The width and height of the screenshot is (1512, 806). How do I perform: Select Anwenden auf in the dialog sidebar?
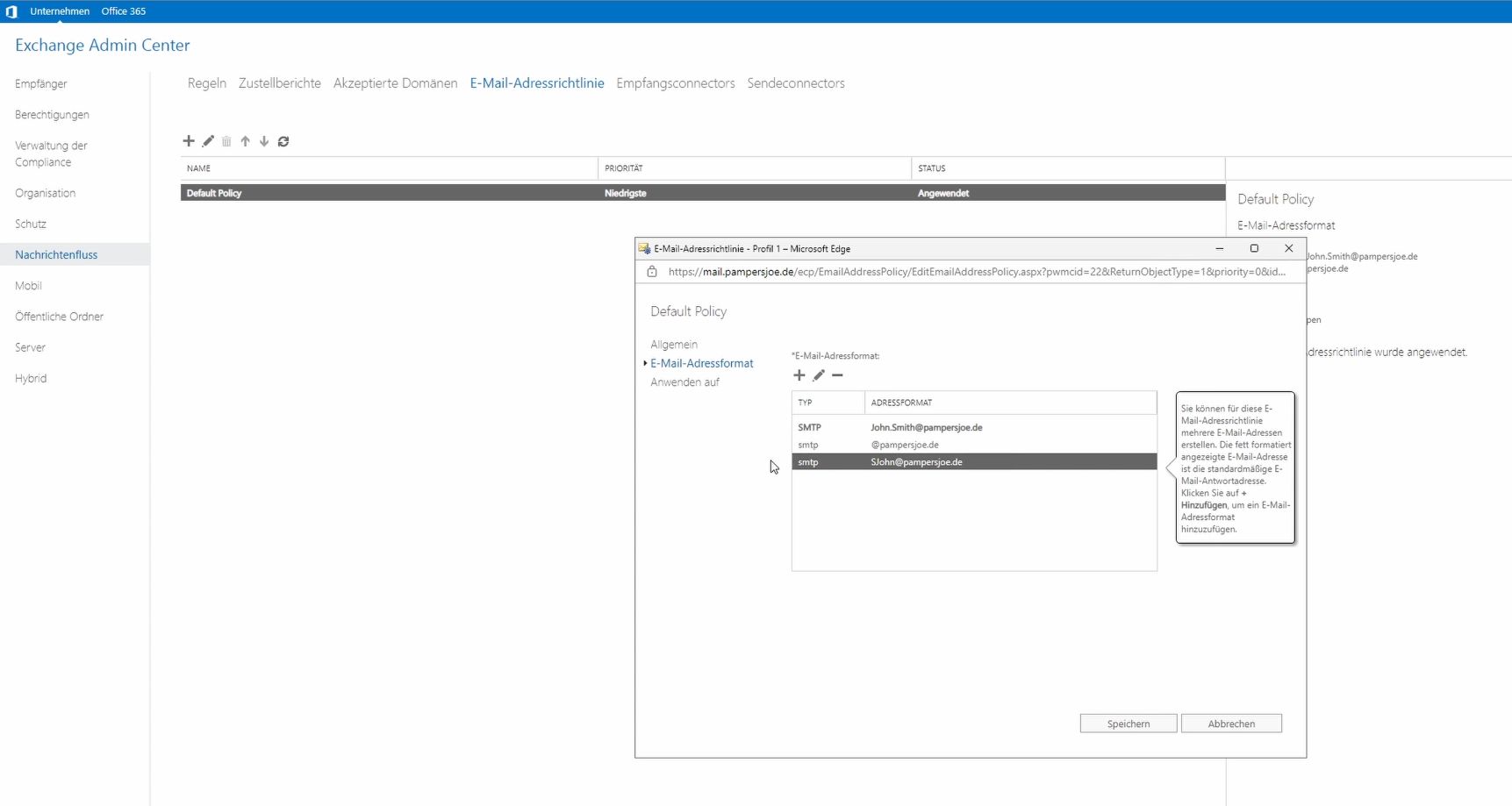684,382
